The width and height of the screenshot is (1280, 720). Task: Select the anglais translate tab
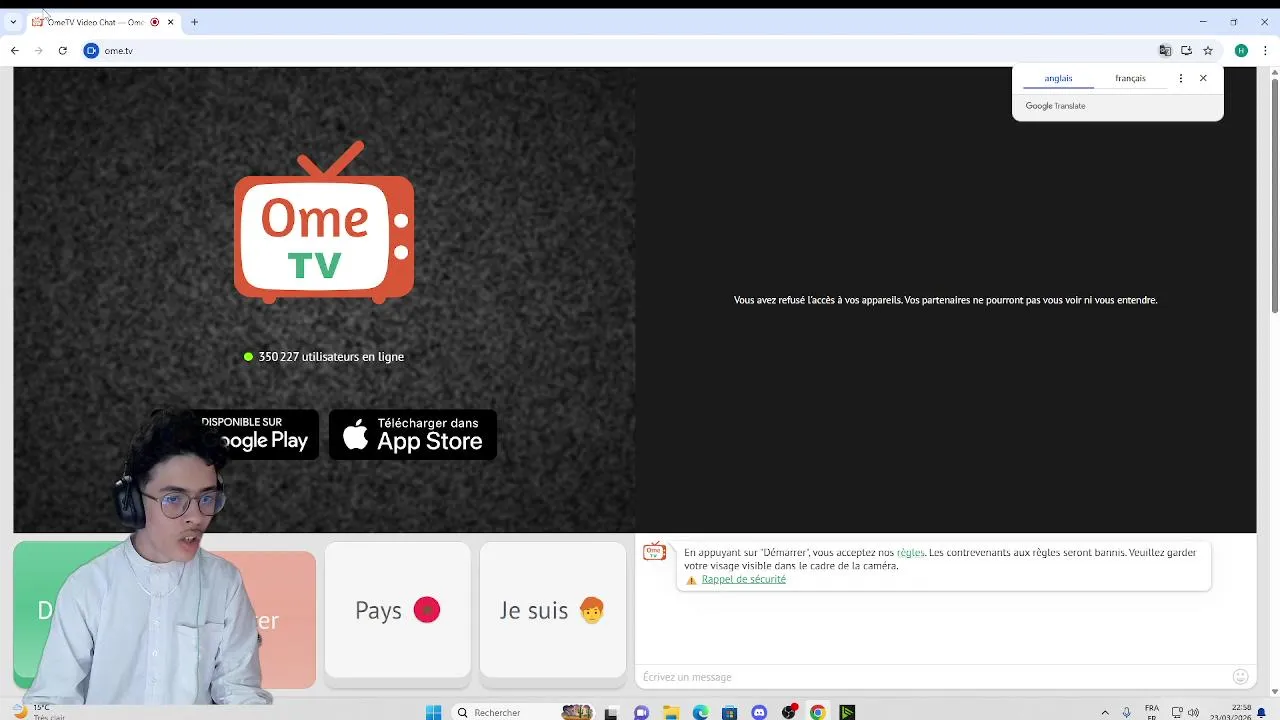pos(1058,78)
